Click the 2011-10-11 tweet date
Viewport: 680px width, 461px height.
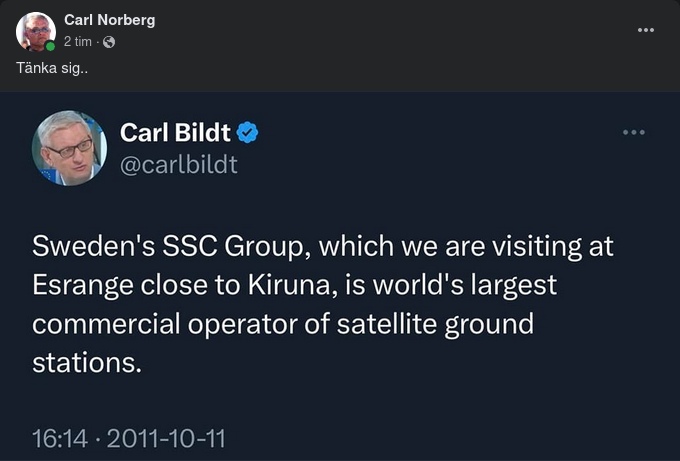tap(168, 438)
